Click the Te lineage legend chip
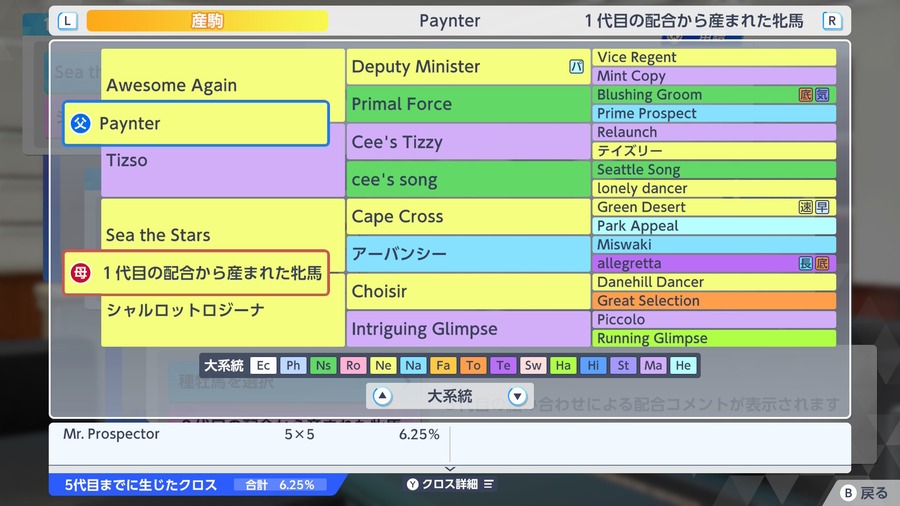Viewport: 900px width, 506px height. point(503,365)
